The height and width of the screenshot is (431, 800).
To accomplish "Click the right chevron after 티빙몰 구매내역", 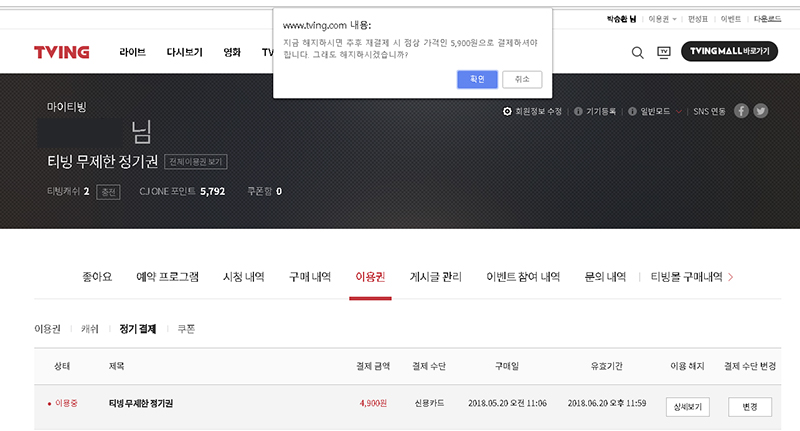I will pyautogui.click(x=731, y=277).
